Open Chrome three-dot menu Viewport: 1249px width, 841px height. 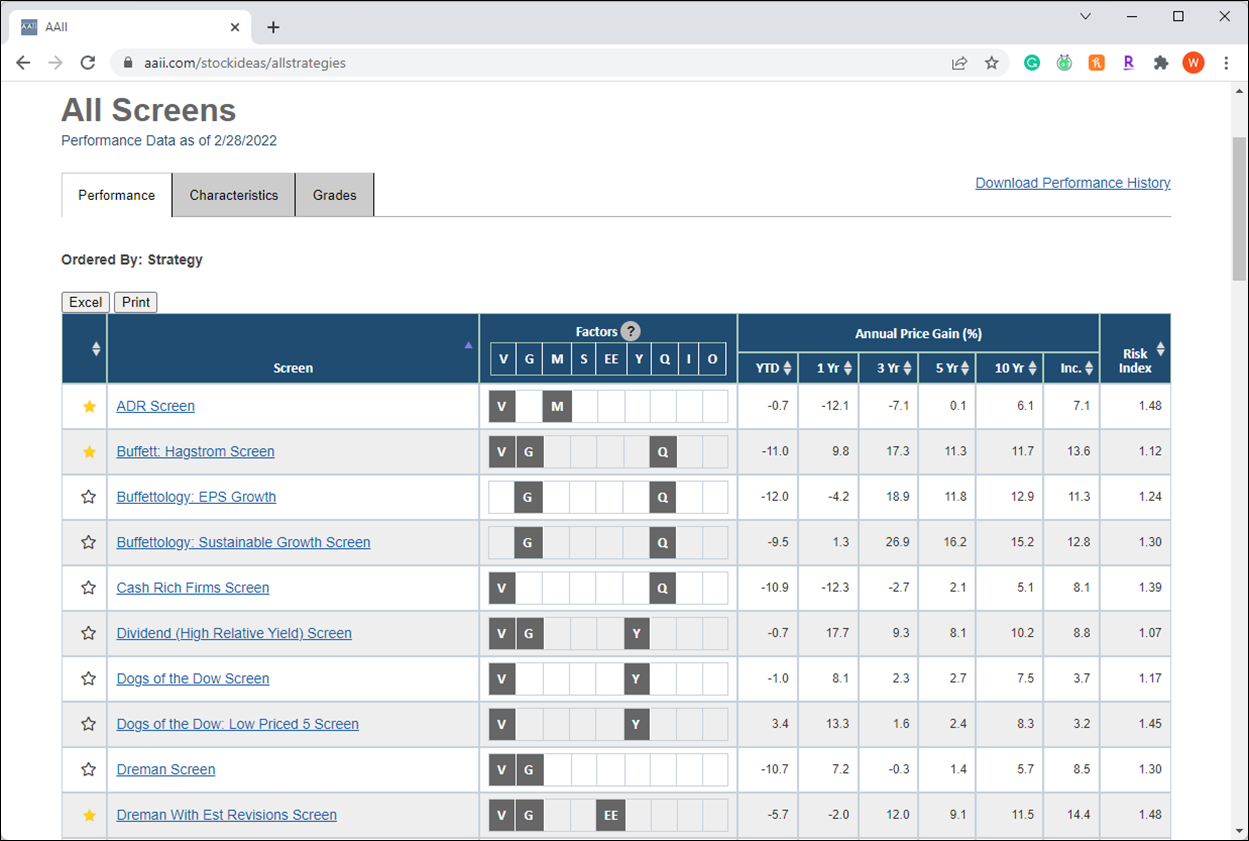[x=1226, y=62]
